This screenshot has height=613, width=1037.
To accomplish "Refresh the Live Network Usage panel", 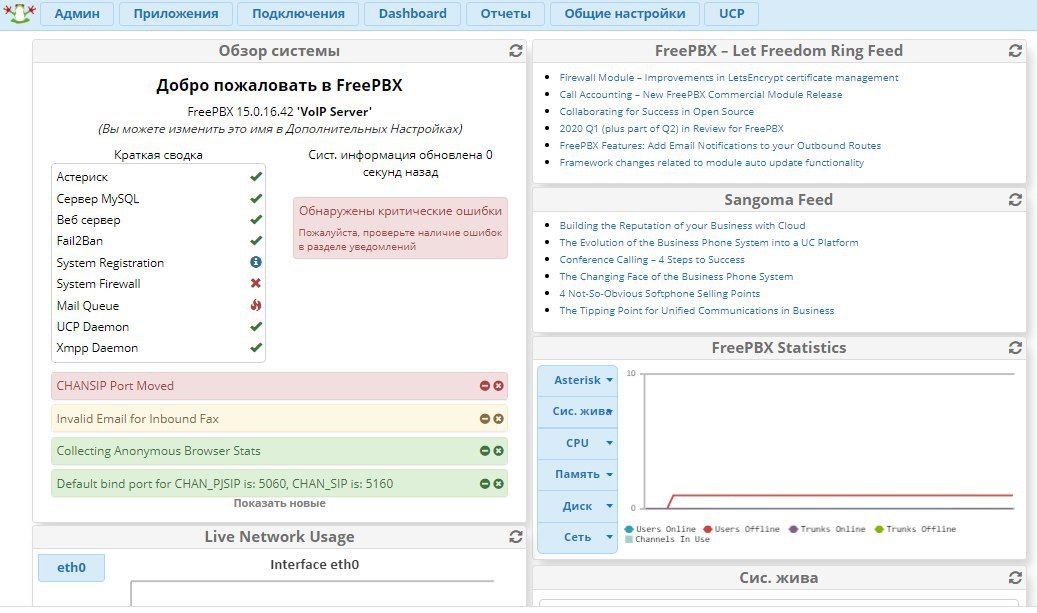I will [516, 537].
